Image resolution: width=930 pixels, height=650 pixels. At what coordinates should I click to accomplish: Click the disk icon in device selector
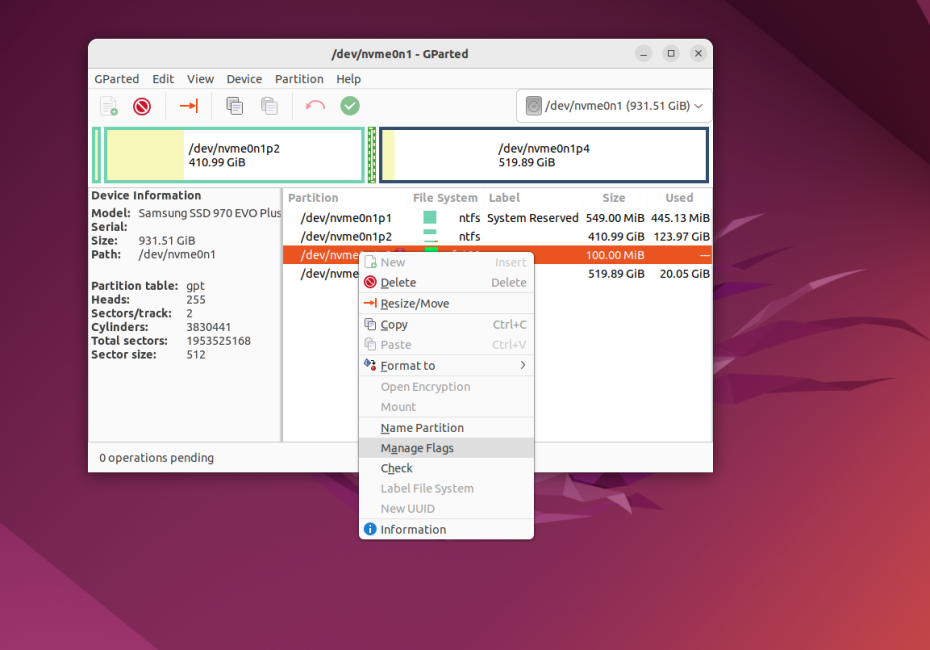tap(534, 106)
